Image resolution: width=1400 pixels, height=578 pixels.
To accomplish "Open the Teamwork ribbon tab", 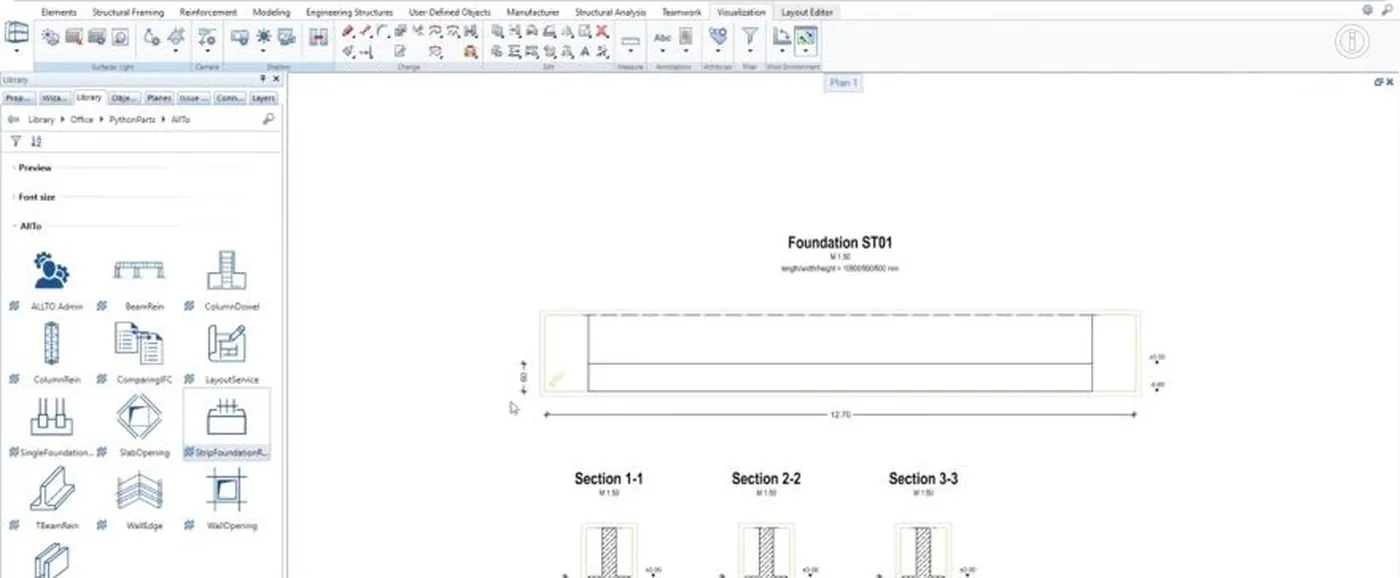I will click(681, 12).
